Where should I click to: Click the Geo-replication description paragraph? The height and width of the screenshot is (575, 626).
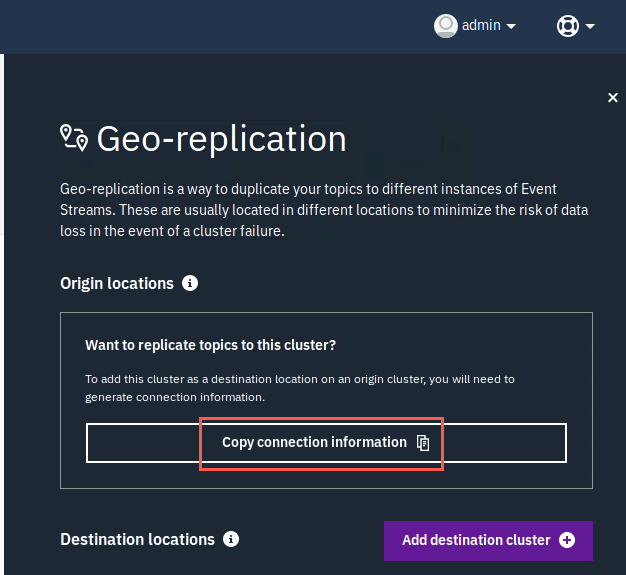click(x=324, y=210)
